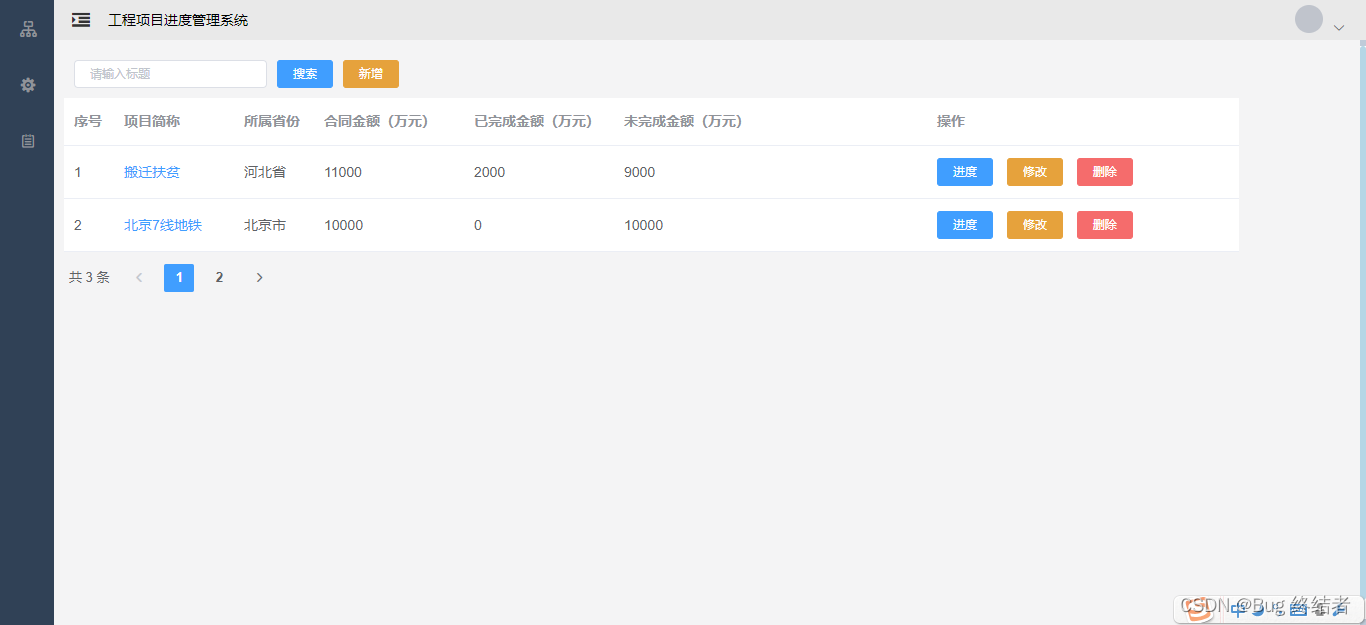Click 进度 button for 搬迁扶贫 row
Image resolution: width=1366 pixels, height=625 pixels.
pos(965,172)
